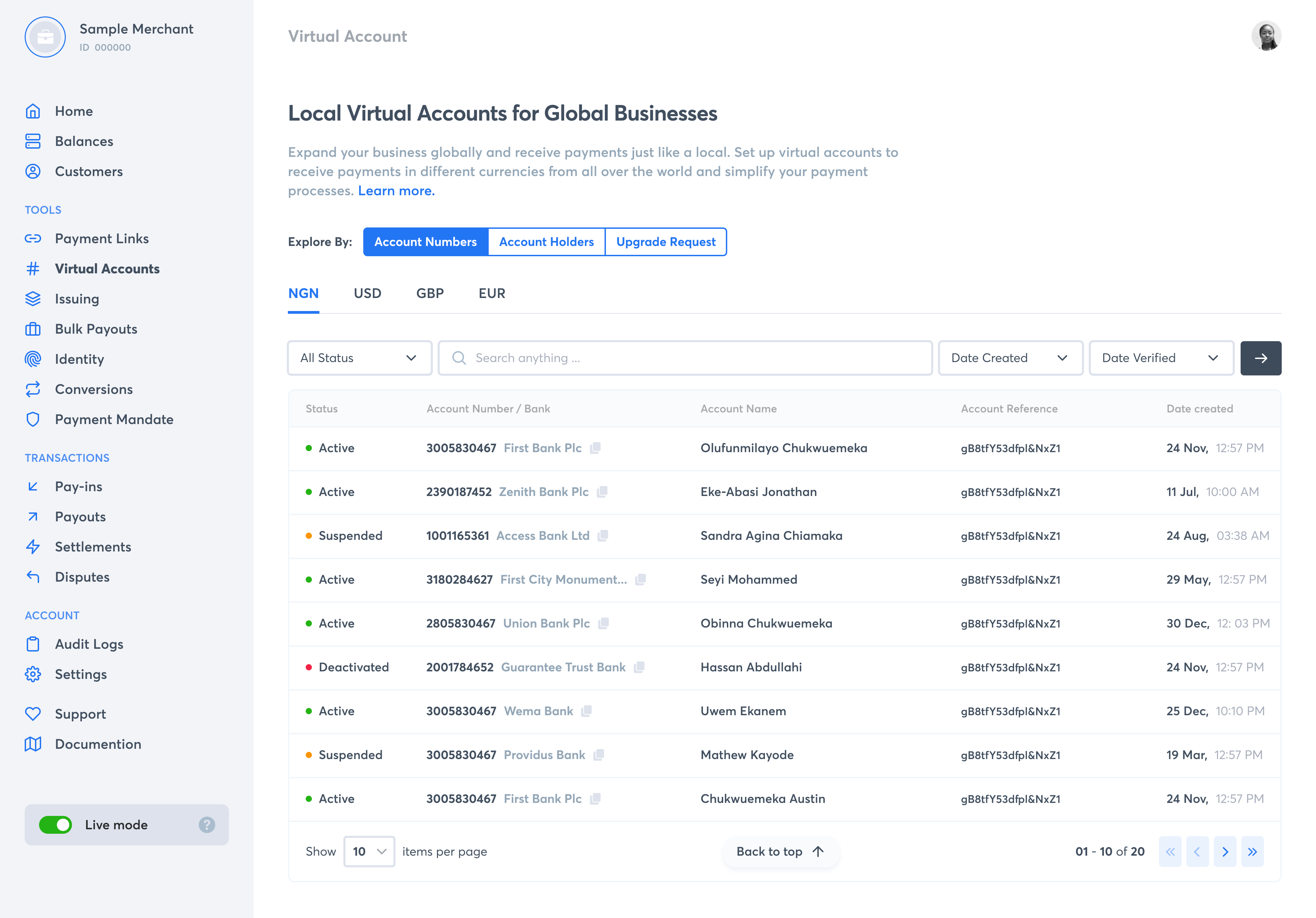
Task: Switch to the GBP currency tab
Action: pyautogui.click(x=430, y=294)
